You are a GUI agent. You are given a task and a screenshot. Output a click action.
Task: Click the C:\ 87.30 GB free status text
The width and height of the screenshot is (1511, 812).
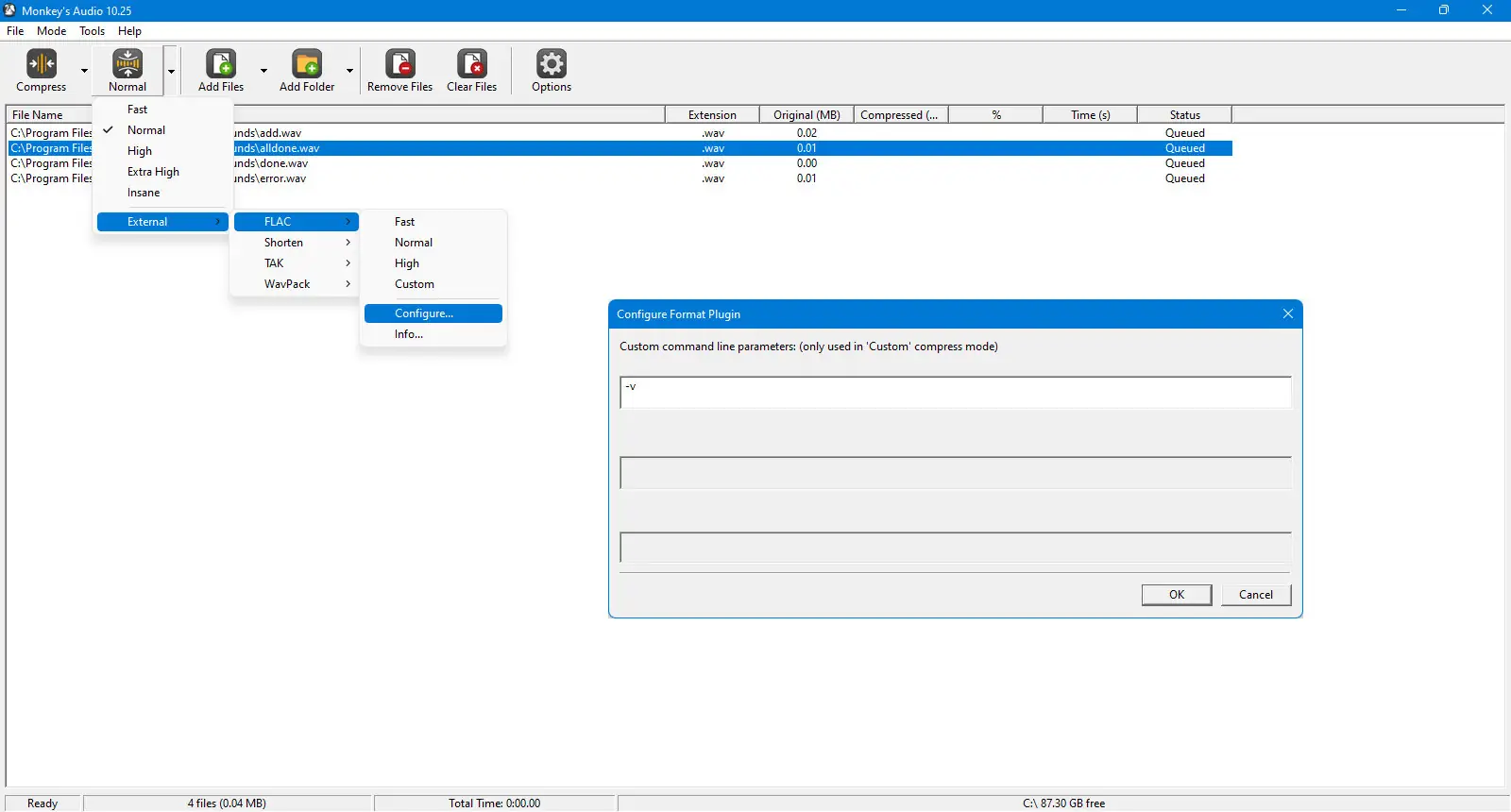point(1063,804)
